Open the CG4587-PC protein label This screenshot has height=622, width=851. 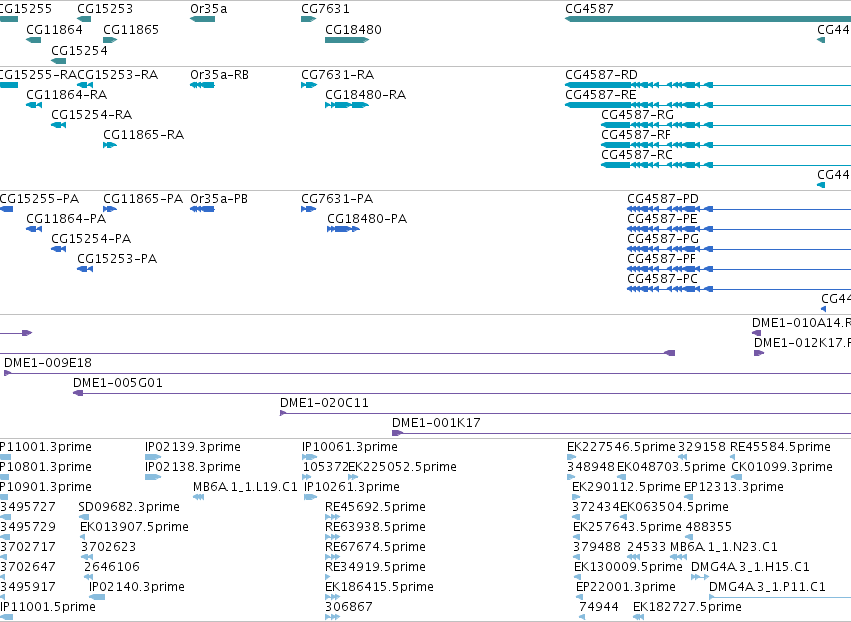[x=662, y=280]
